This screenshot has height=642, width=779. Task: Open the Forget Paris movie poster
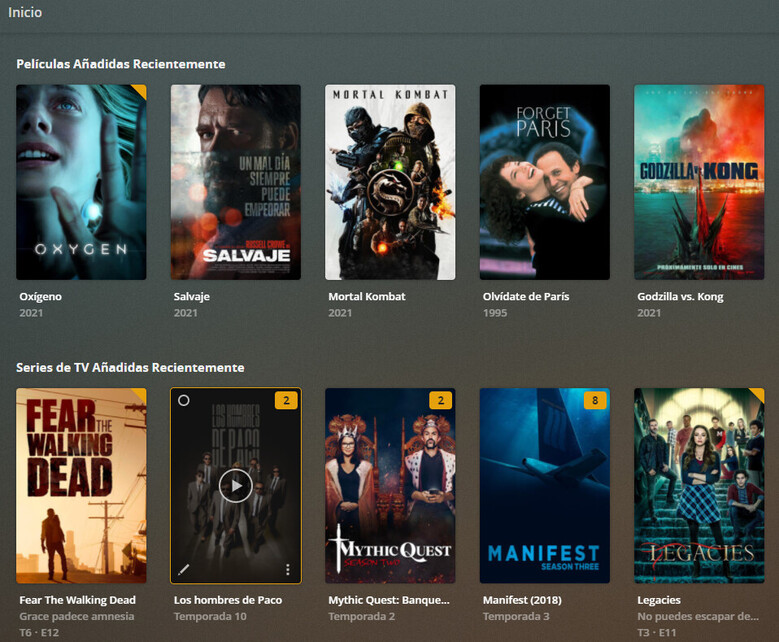coord(545,182)
